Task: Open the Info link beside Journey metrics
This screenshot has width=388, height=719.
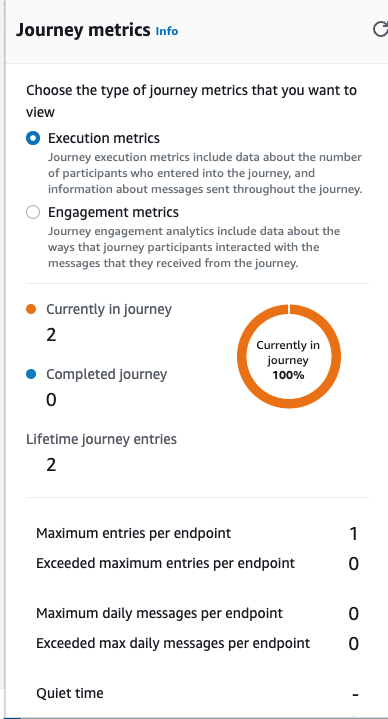Action: tap(167, 31)
